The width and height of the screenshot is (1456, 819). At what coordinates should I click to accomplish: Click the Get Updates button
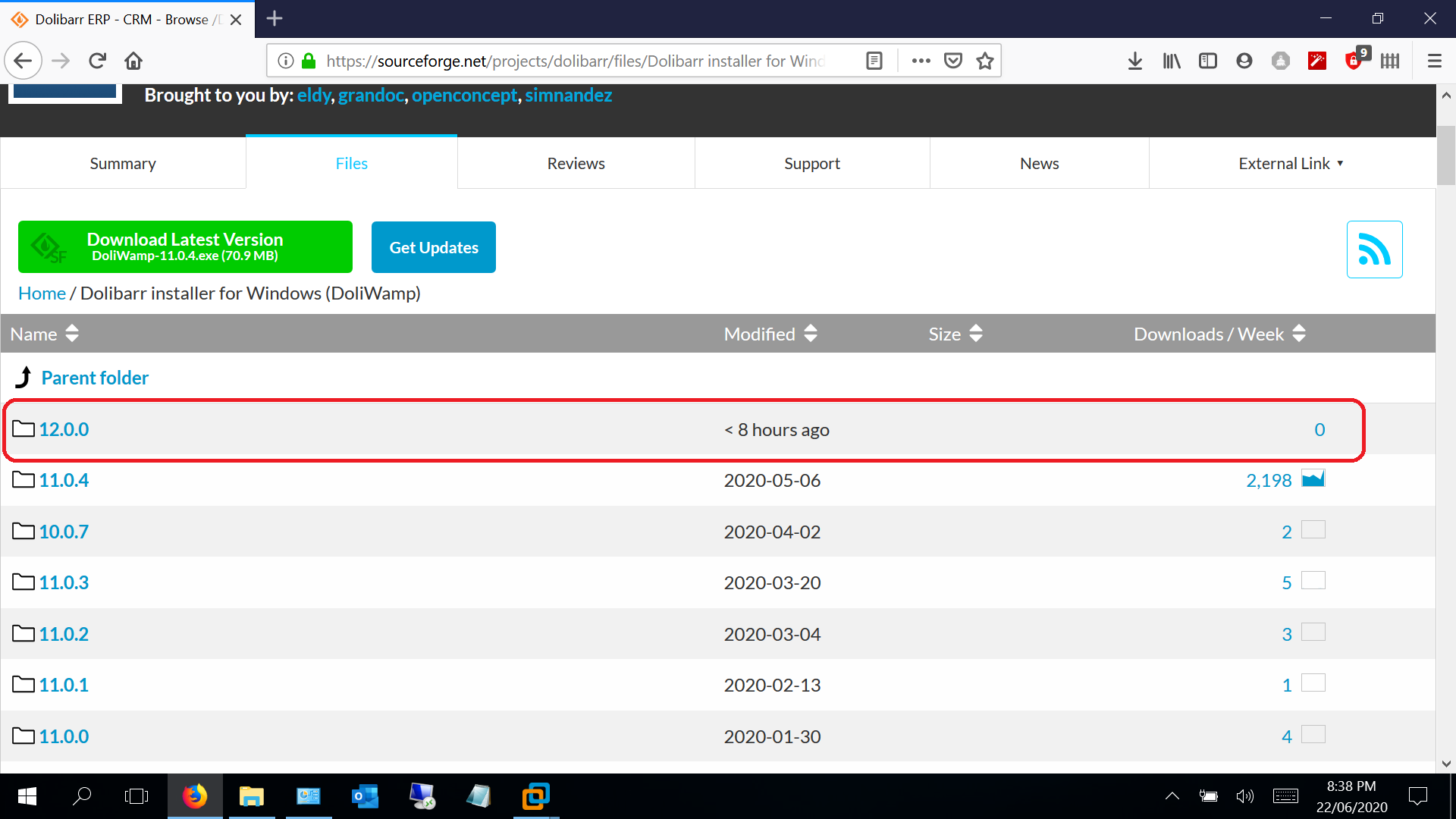point(434,247)
